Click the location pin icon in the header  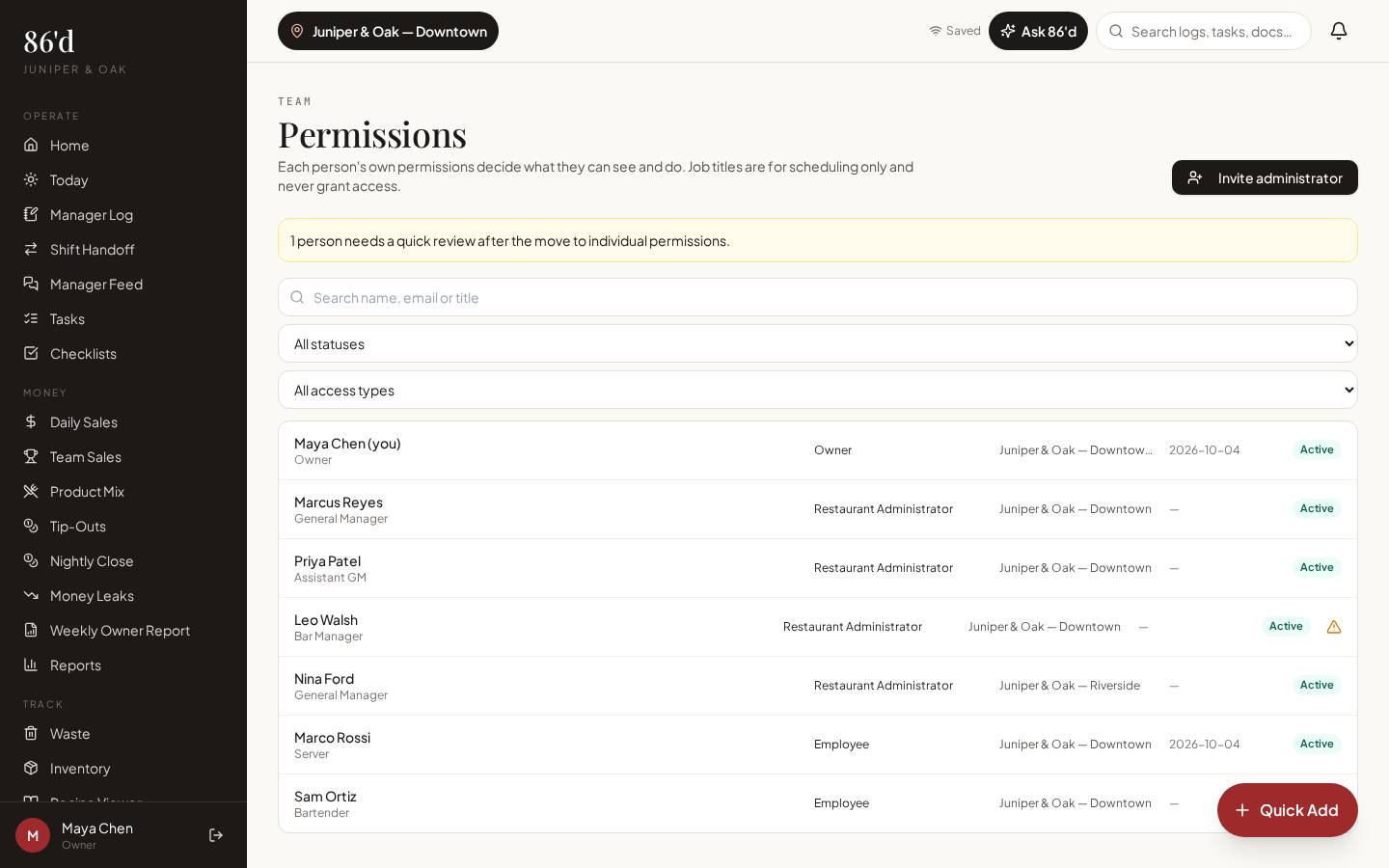pyautogui.click(x=297, y=31)
